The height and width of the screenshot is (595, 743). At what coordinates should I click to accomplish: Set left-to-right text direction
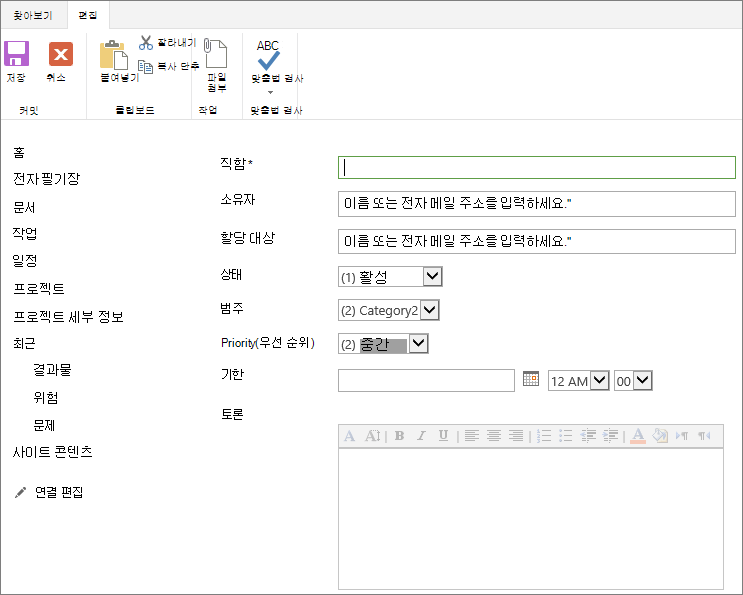(x=682, y=436)
